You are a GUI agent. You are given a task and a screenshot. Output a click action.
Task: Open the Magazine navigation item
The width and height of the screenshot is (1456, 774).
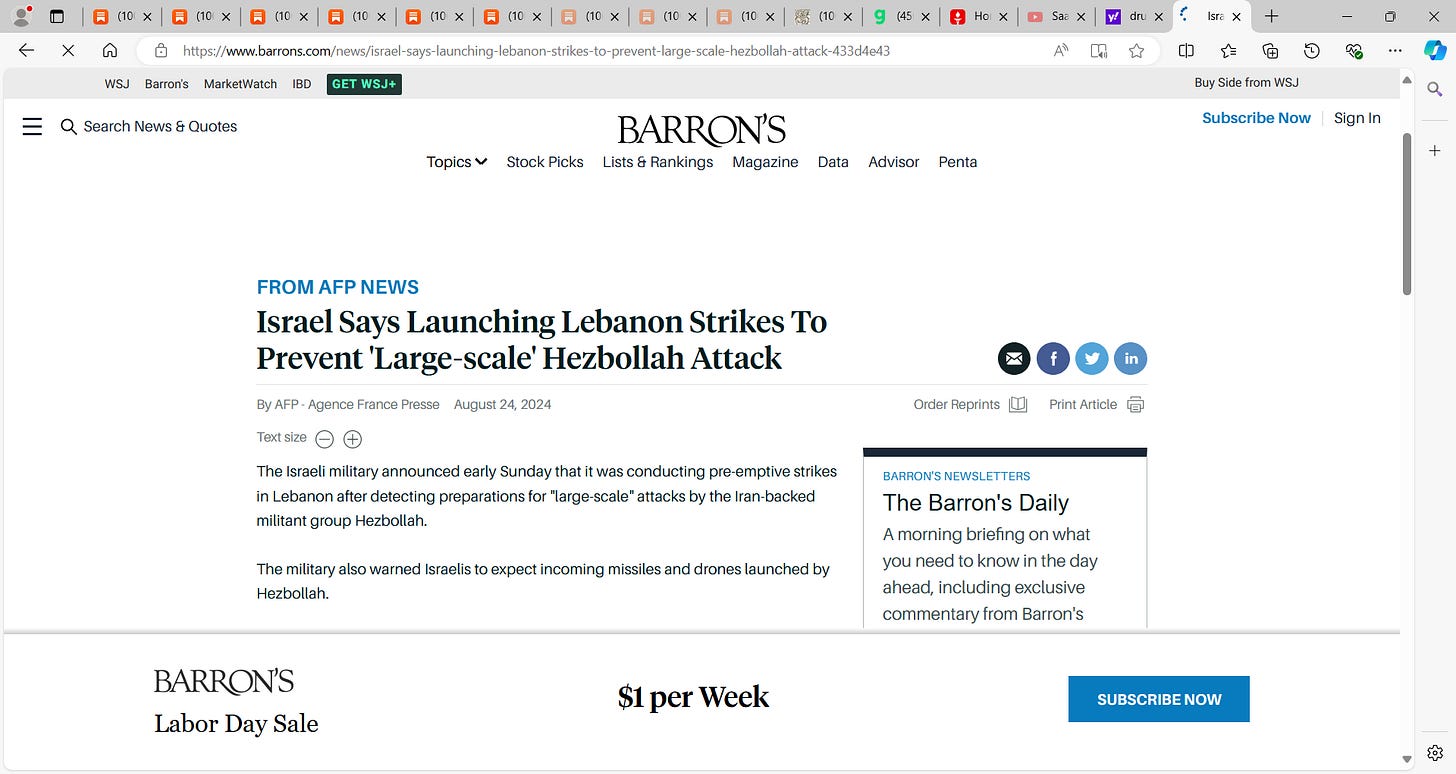click(765, 162)
